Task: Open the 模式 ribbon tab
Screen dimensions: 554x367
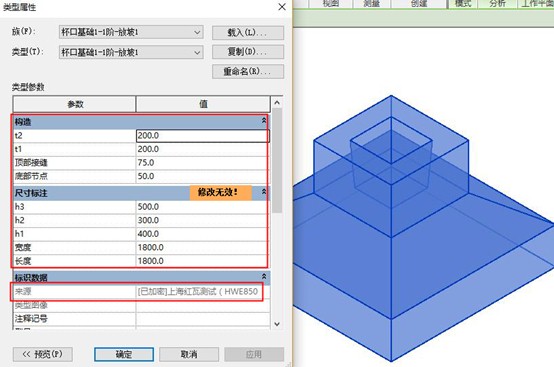Action: 463,4
